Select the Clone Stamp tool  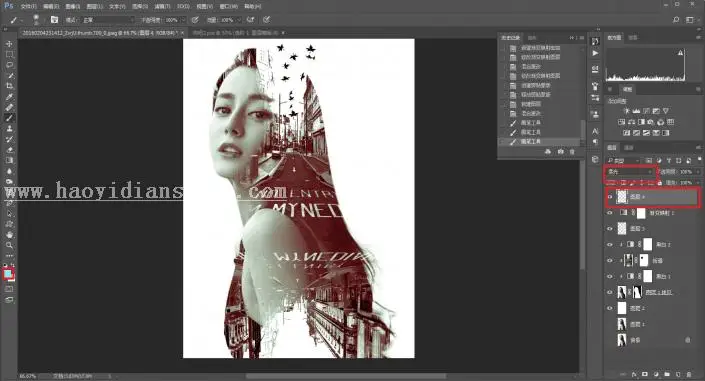(x=9, y=129)
